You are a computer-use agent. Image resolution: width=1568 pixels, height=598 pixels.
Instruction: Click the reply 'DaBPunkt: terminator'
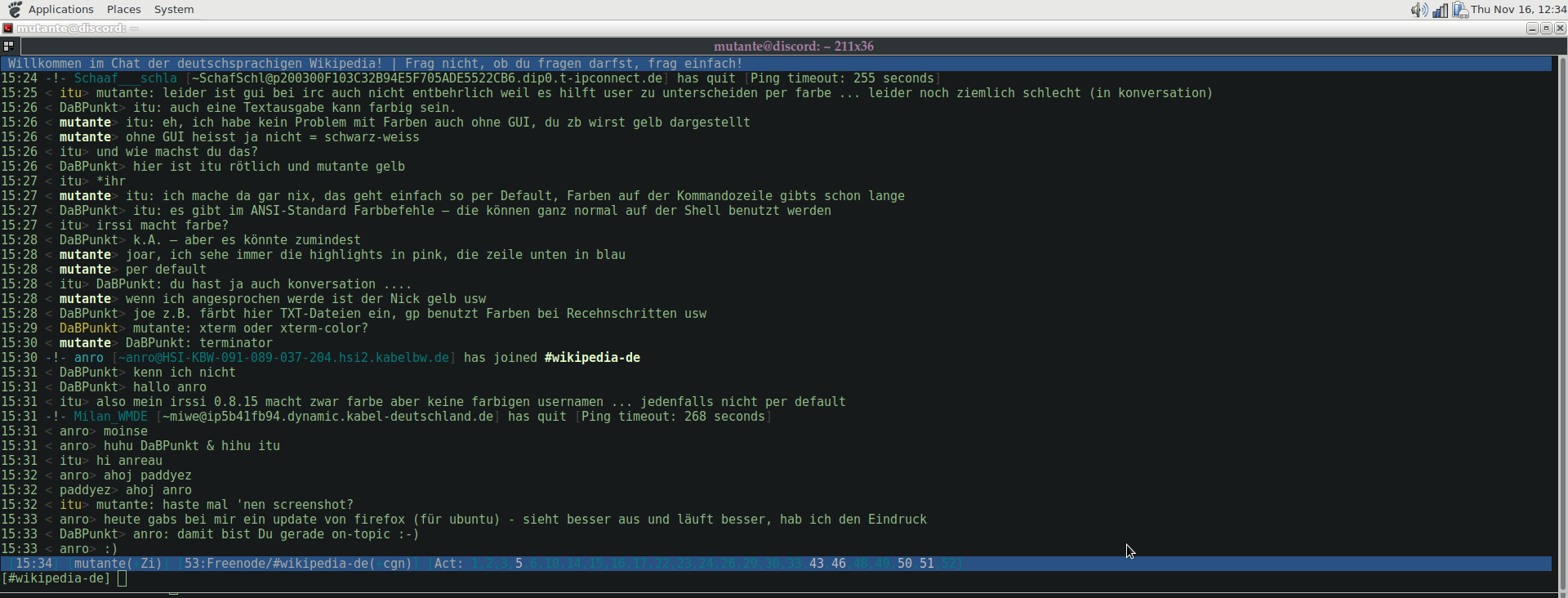tap(199, 343)
